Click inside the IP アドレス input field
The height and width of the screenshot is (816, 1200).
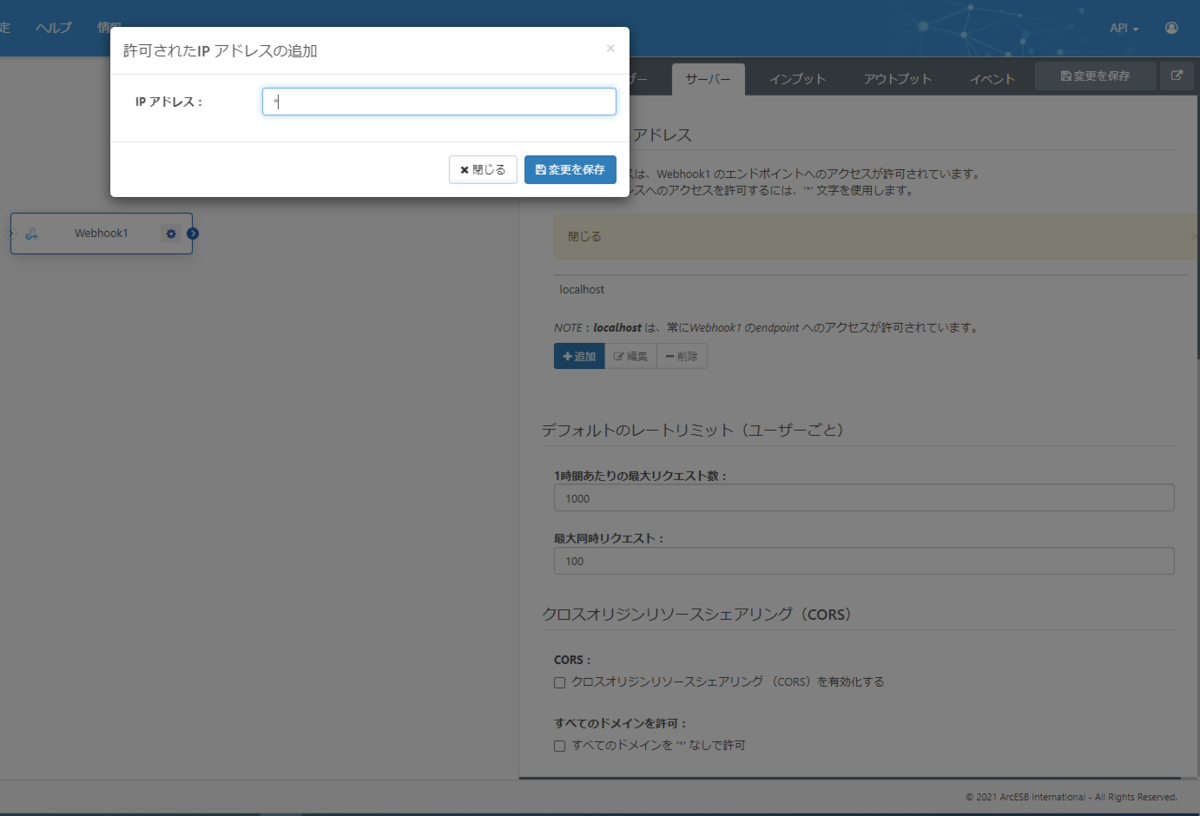coord(438,101)
